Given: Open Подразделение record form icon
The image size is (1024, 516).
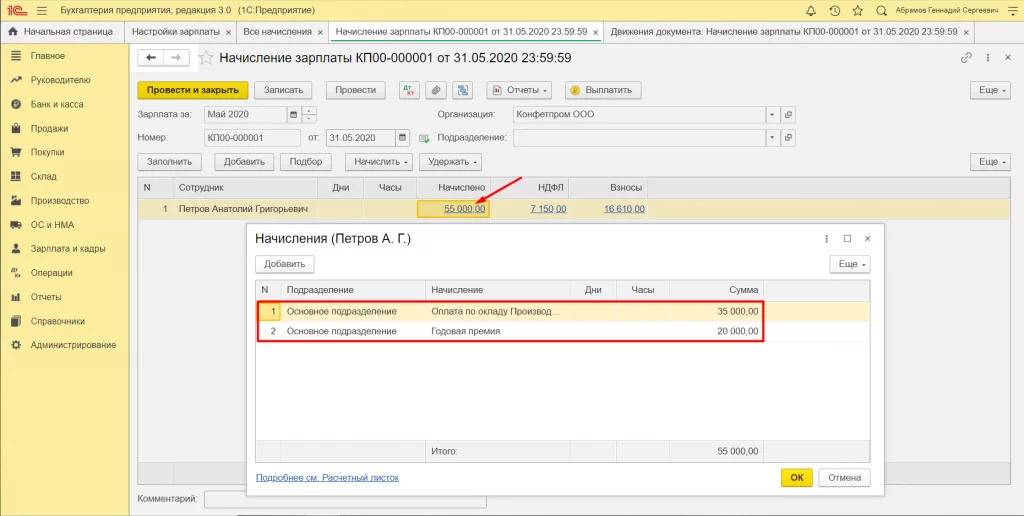Looking at the screenshot, I should pos(788,138).
